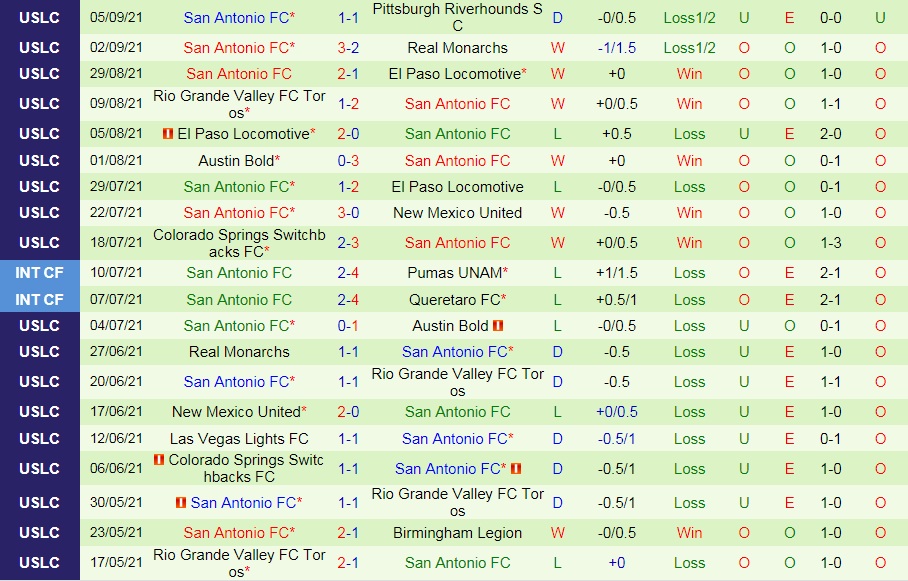Image resolution: width=908 pixels, height=581 pixels.
Task: Click the 3-0 score against New Mexico United
Action: (x=348, y=213)
